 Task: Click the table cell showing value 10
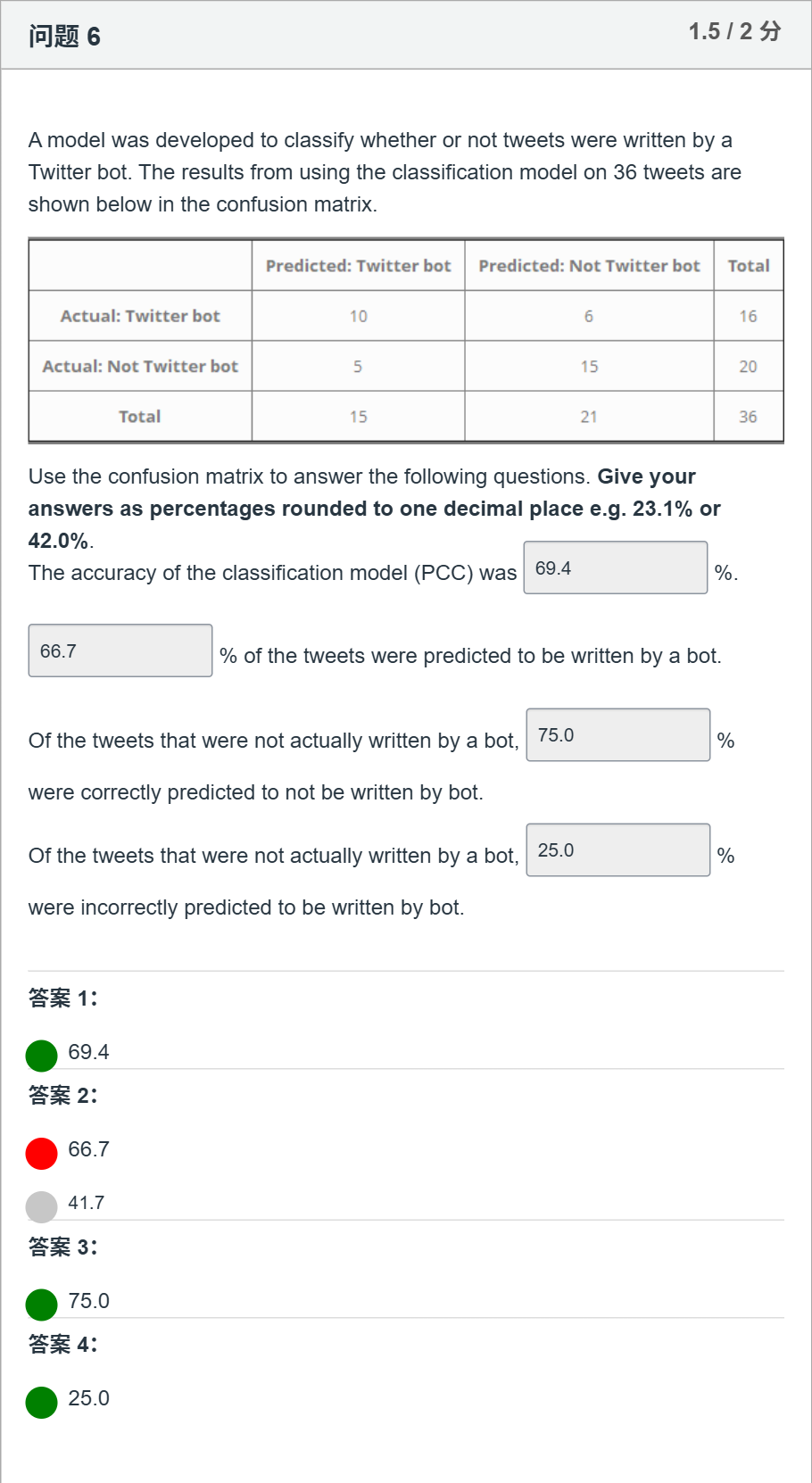[x=358, y=316]
